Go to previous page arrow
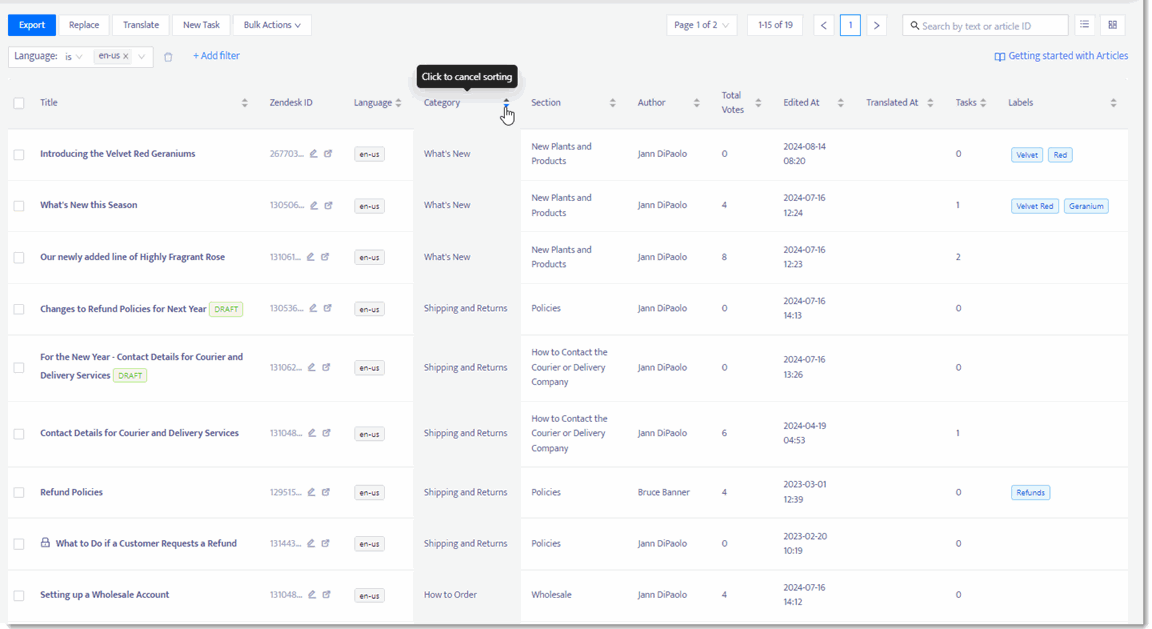This screenshot has height=629, width=1152. coord(824,25)
